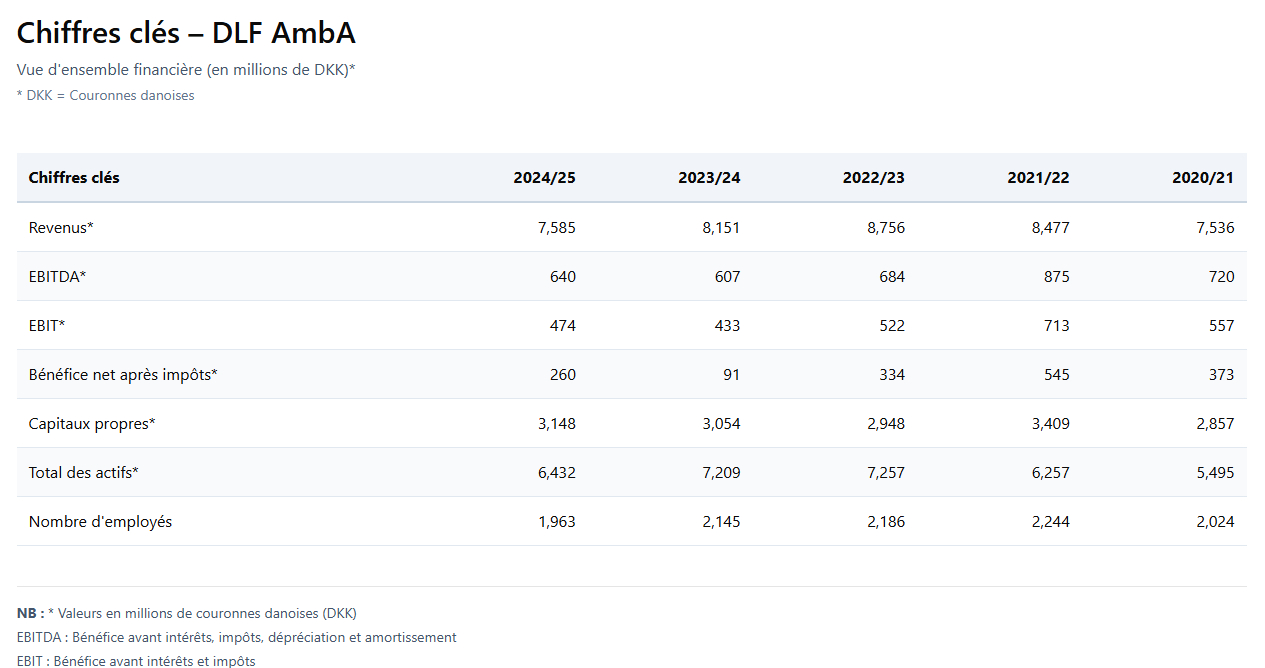
Task: Select the 875 EBITDA value for 2021/22
Action: click(1055, 277)
